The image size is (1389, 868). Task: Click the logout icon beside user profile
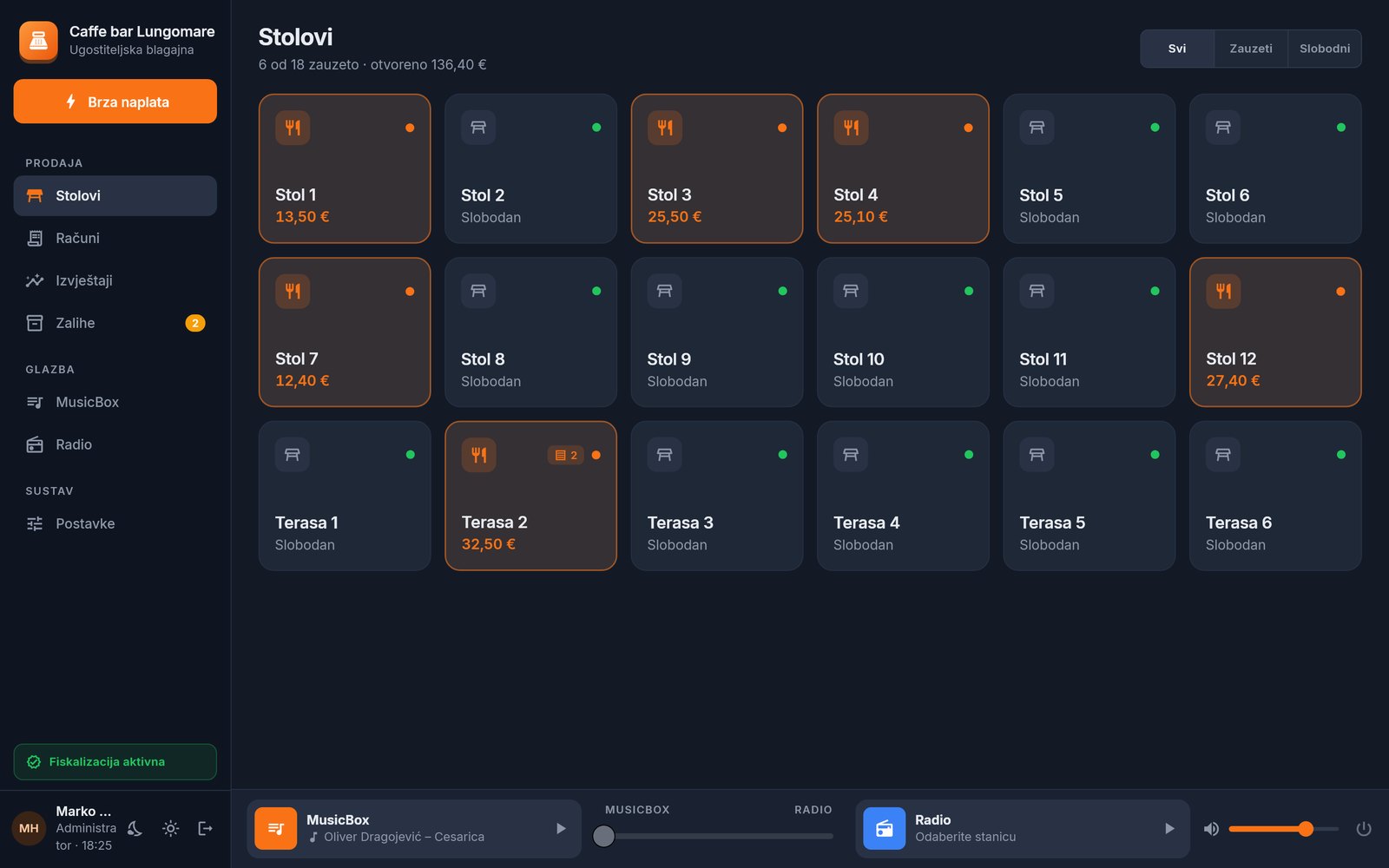206,828
